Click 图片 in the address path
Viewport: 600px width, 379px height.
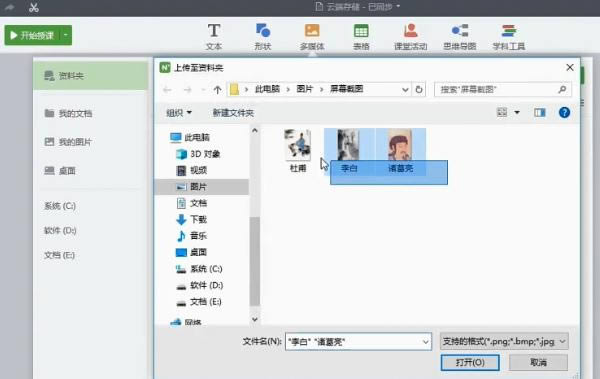click(x=305, y=89)
